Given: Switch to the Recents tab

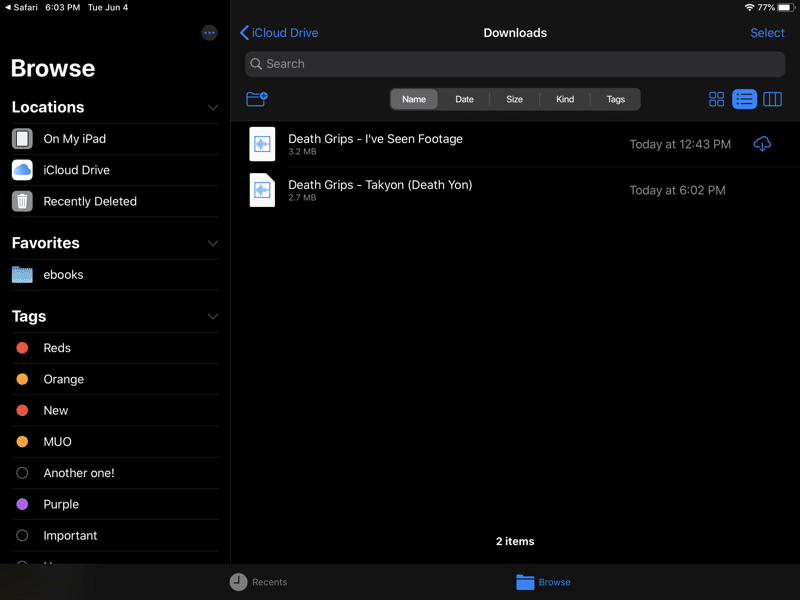Looking at the screenshot, I should coord(258,582).
